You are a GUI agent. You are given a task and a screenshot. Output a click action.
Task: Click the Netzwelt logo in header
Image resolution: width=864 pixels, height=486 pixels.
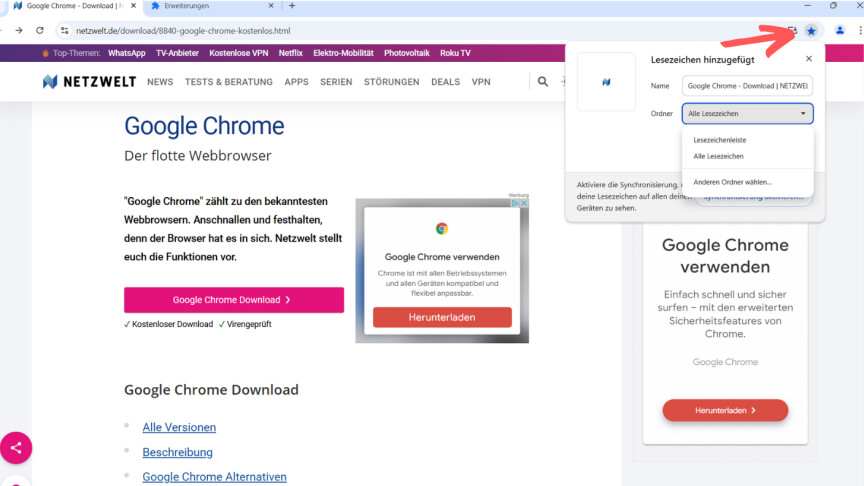[90, 82]
